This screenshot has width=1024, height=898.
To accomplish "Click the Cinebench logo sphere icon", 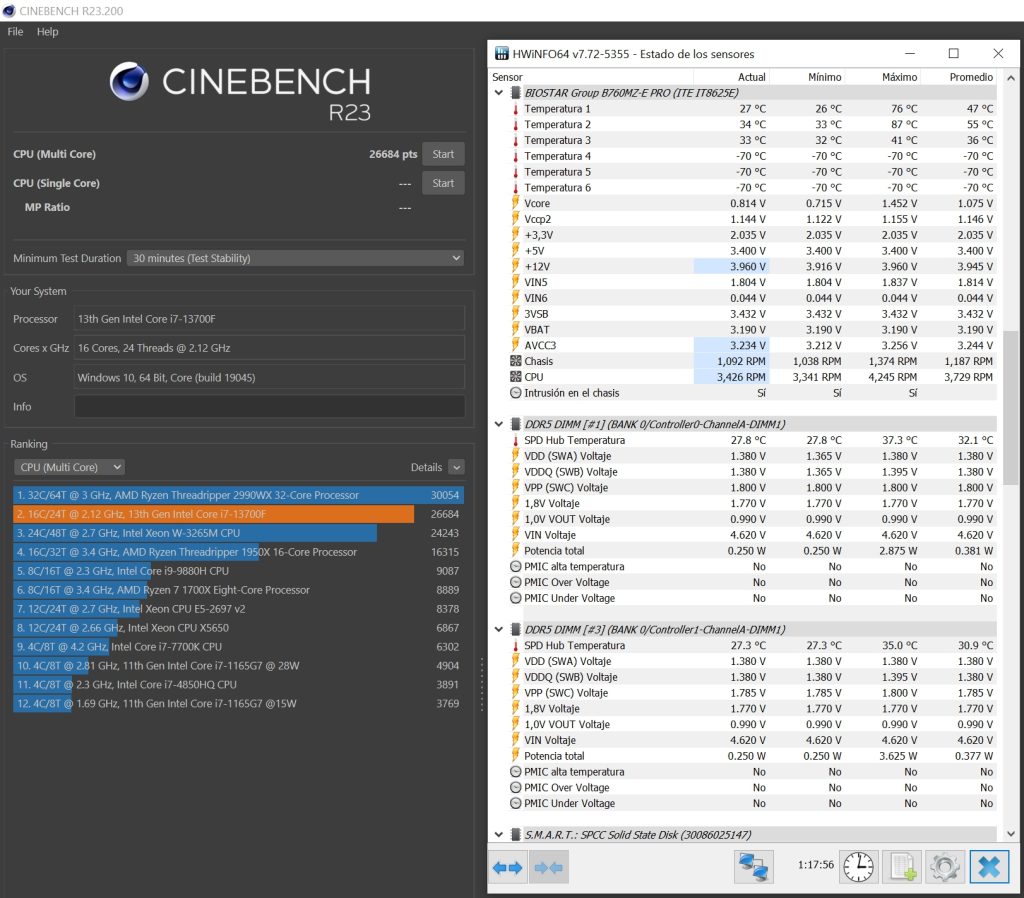I will tap(129, 81).
